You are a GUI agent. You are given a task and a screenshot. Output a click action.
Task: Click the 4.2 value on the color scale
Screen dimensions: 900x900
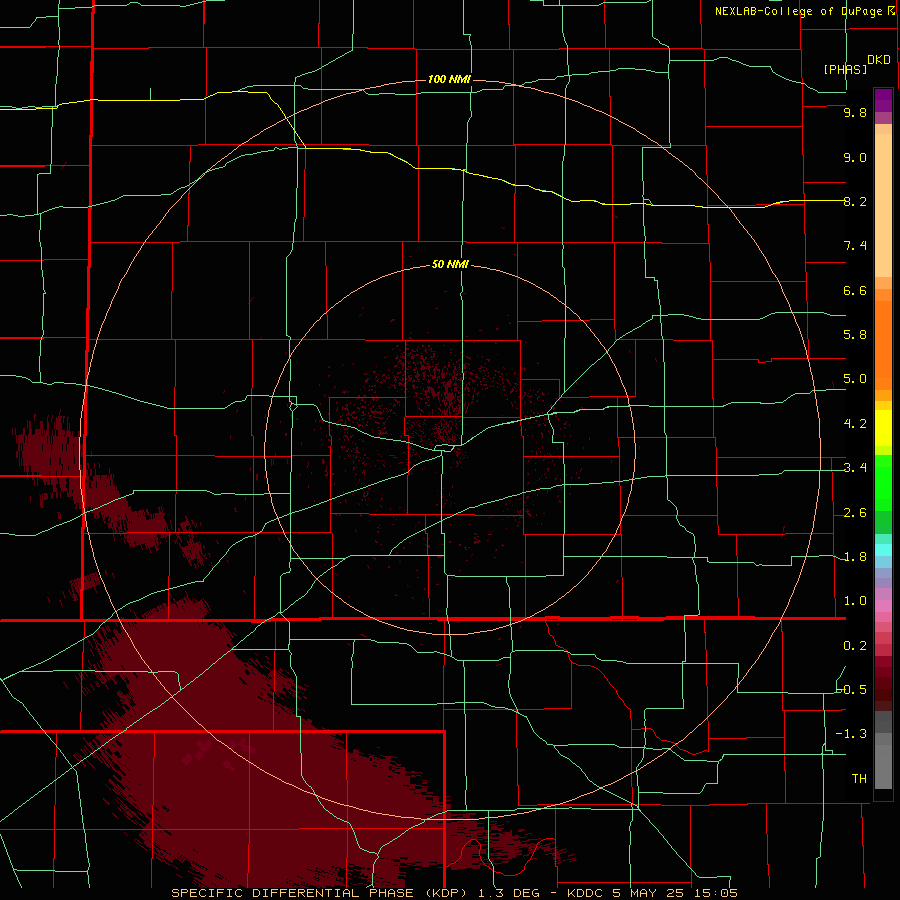pos(855,424)
